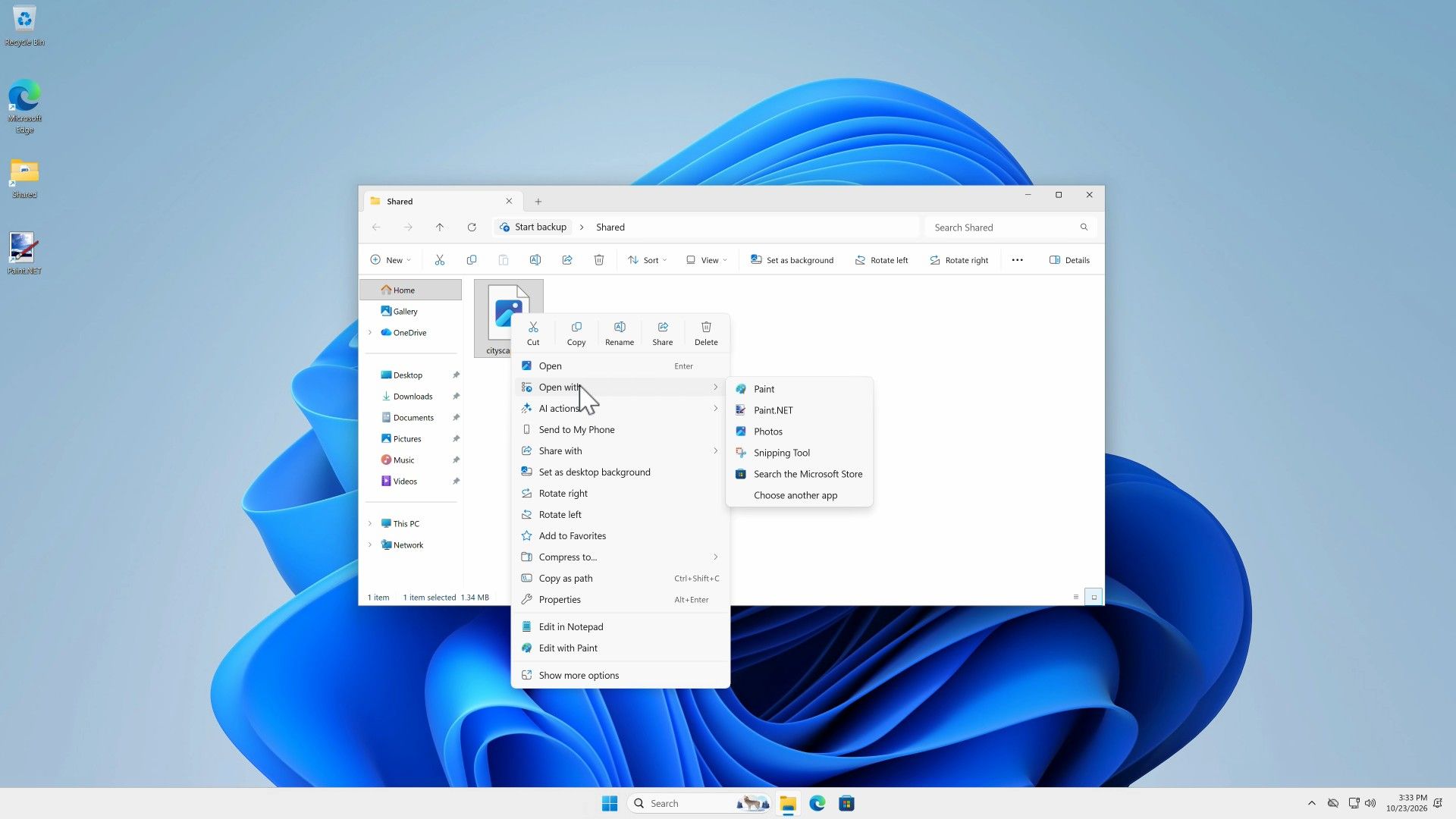Expand Share with submenu
This screenshot has height=819, width=1456.
click(x=620, y=451)
